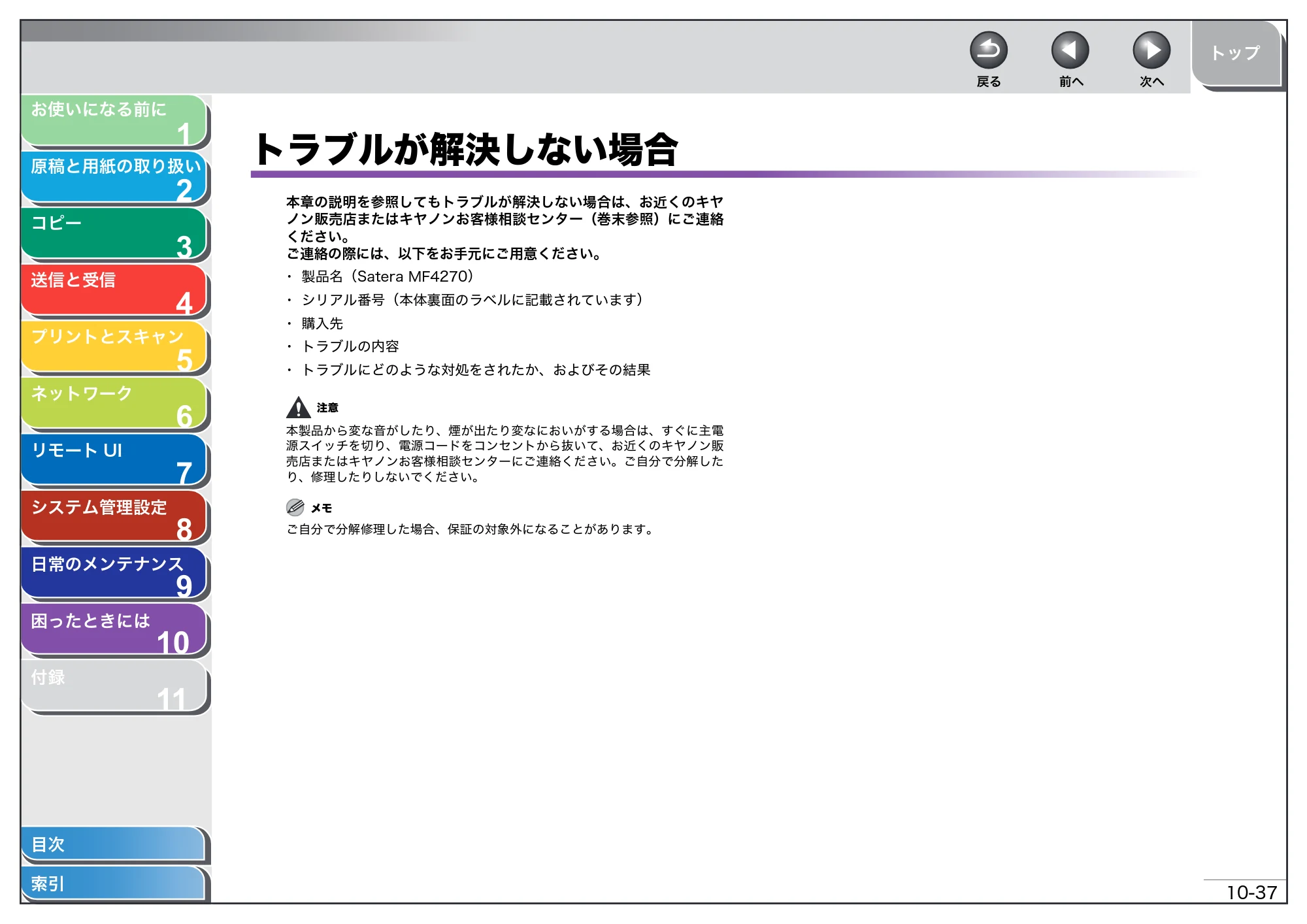Screen dimensions: 1307x924
Task: Select chapter 4 送信と受信 tab
Action: (x=114, y=291)
